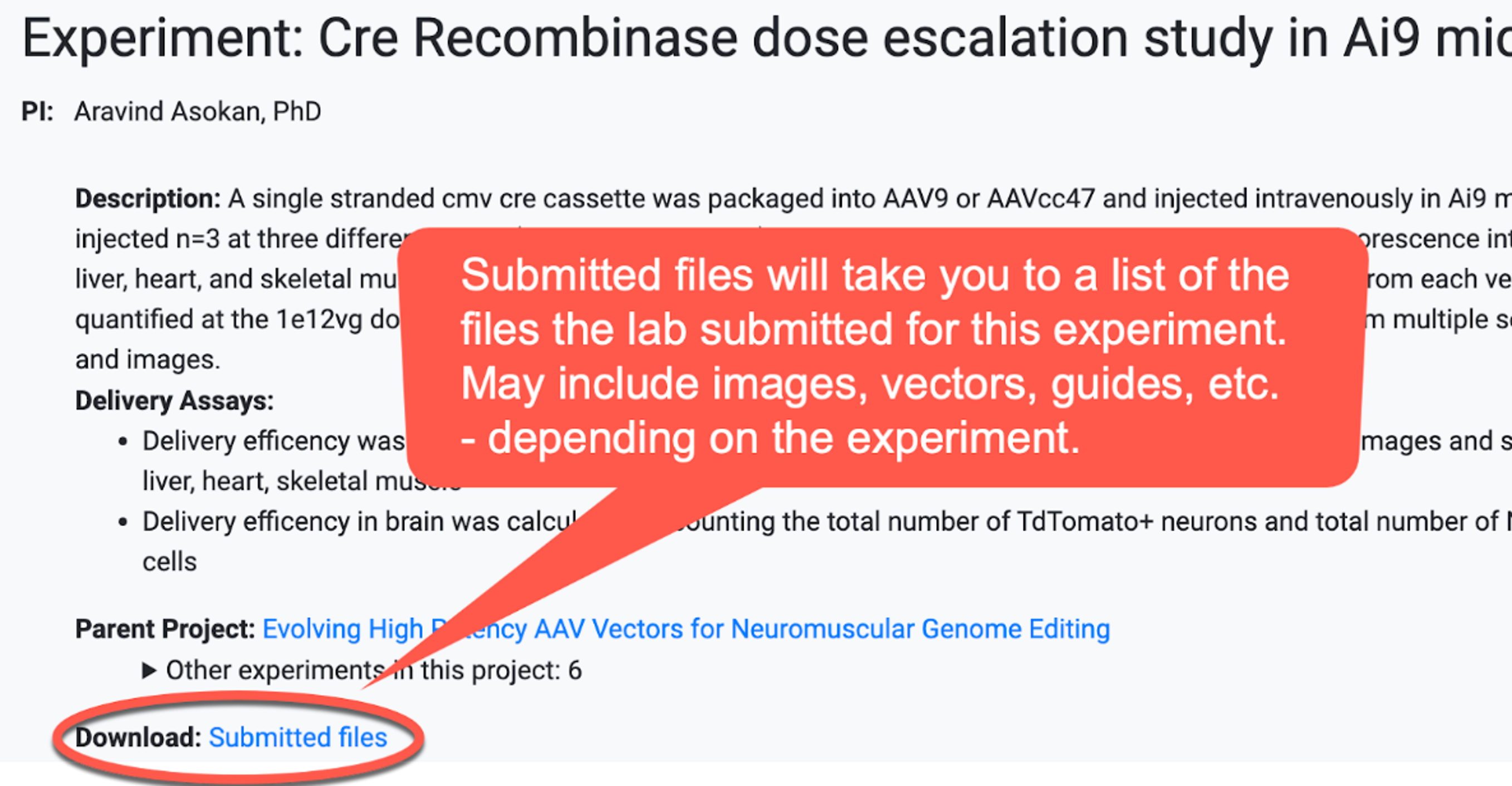
Task: Click the bold 'Description:' label
Action: point(148,199)
